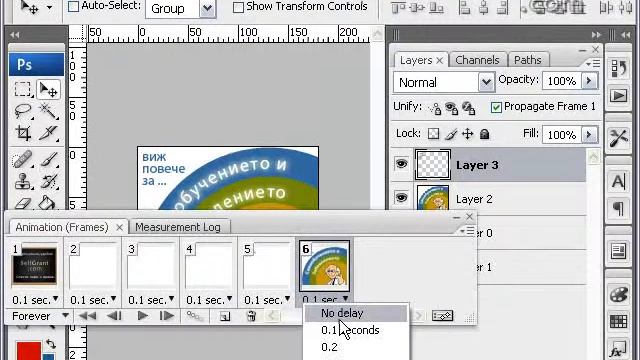The image size is (640, 360).
Task: Play the animation
Action: (x=142, y=316)
